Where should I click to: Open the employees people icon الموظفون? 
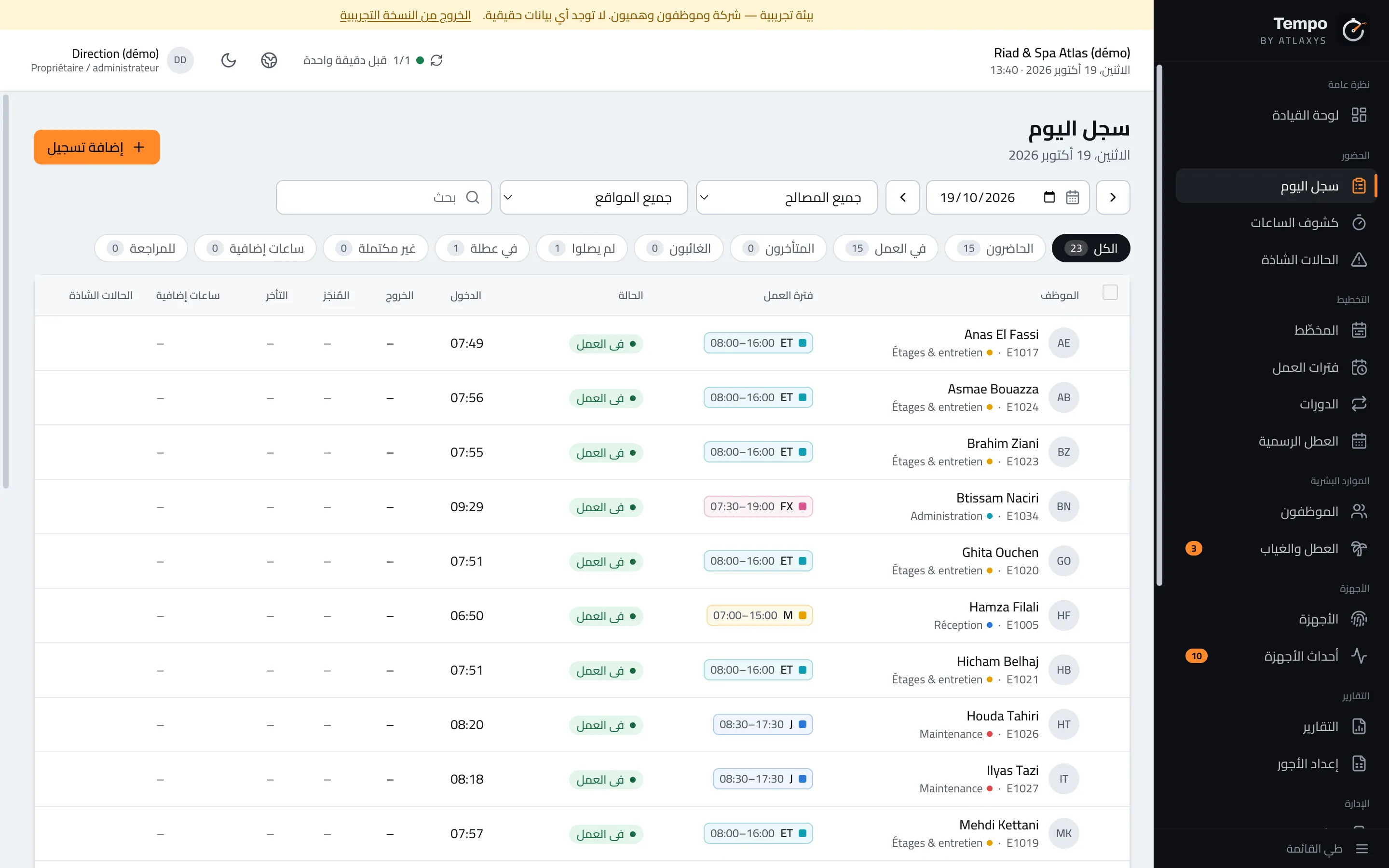click(1359, 512)
